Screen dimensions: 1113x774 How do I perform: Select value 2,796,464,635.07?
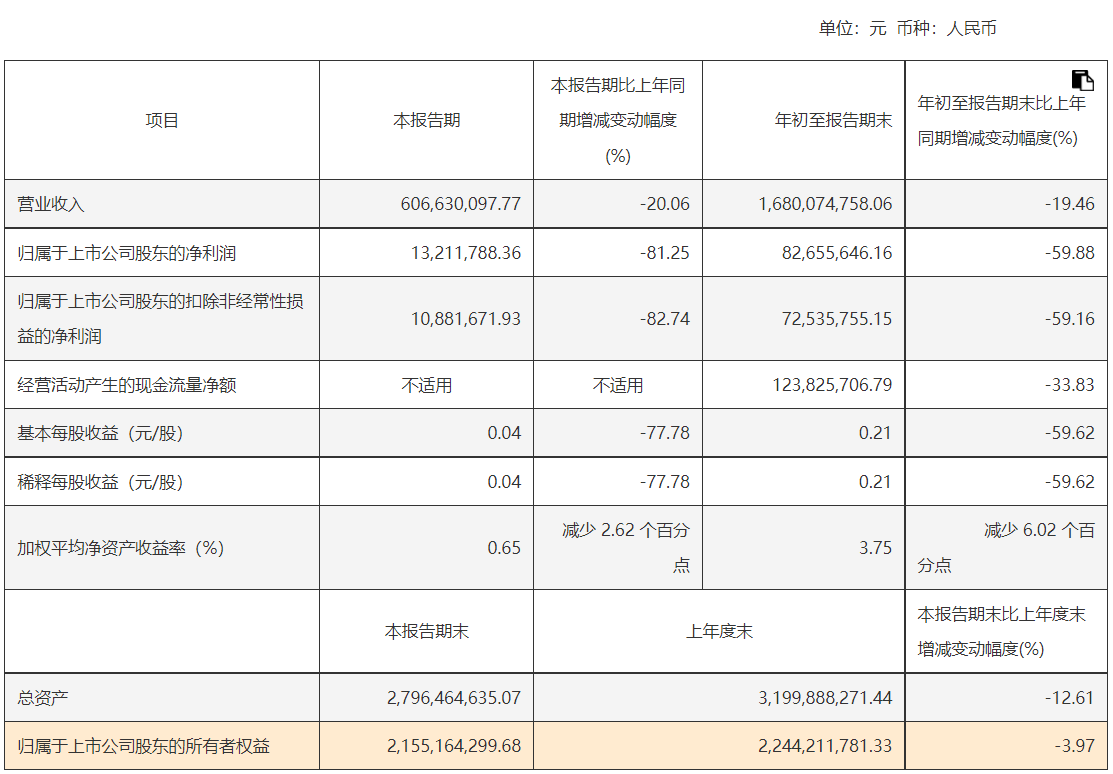(x=454, y=698)
